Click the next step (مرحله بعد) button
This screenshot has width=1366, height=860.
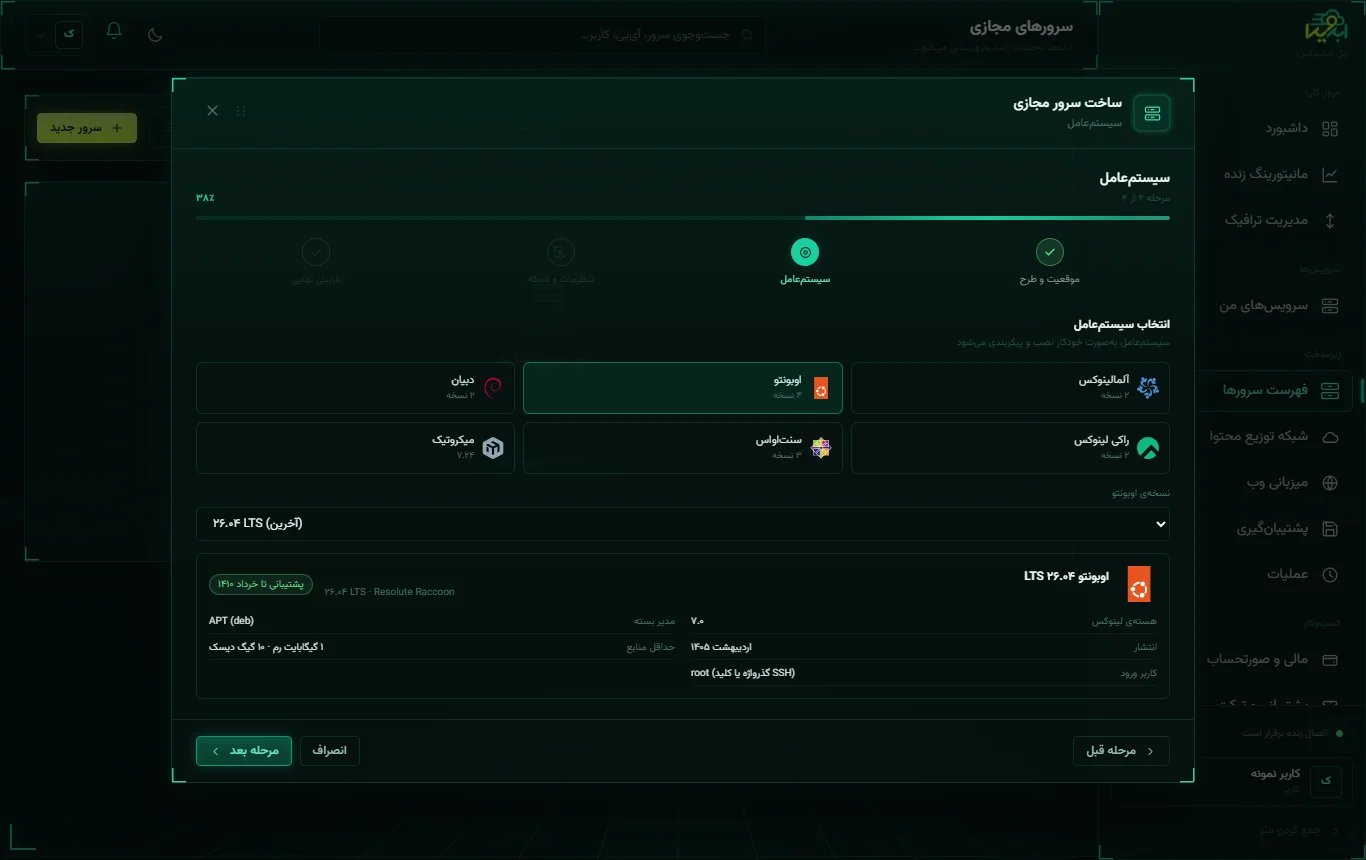244,751
